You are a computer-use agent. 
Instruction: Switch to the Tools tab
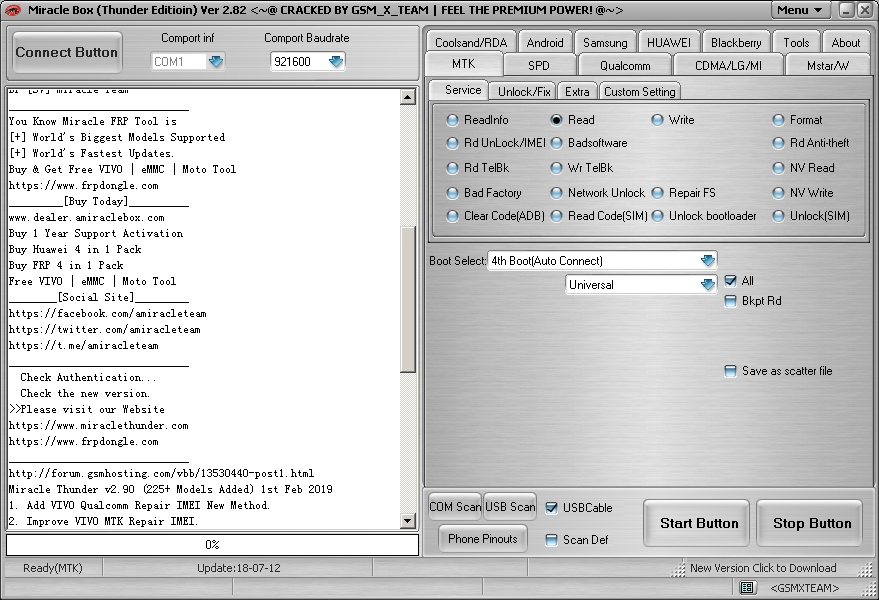(796, 43)
